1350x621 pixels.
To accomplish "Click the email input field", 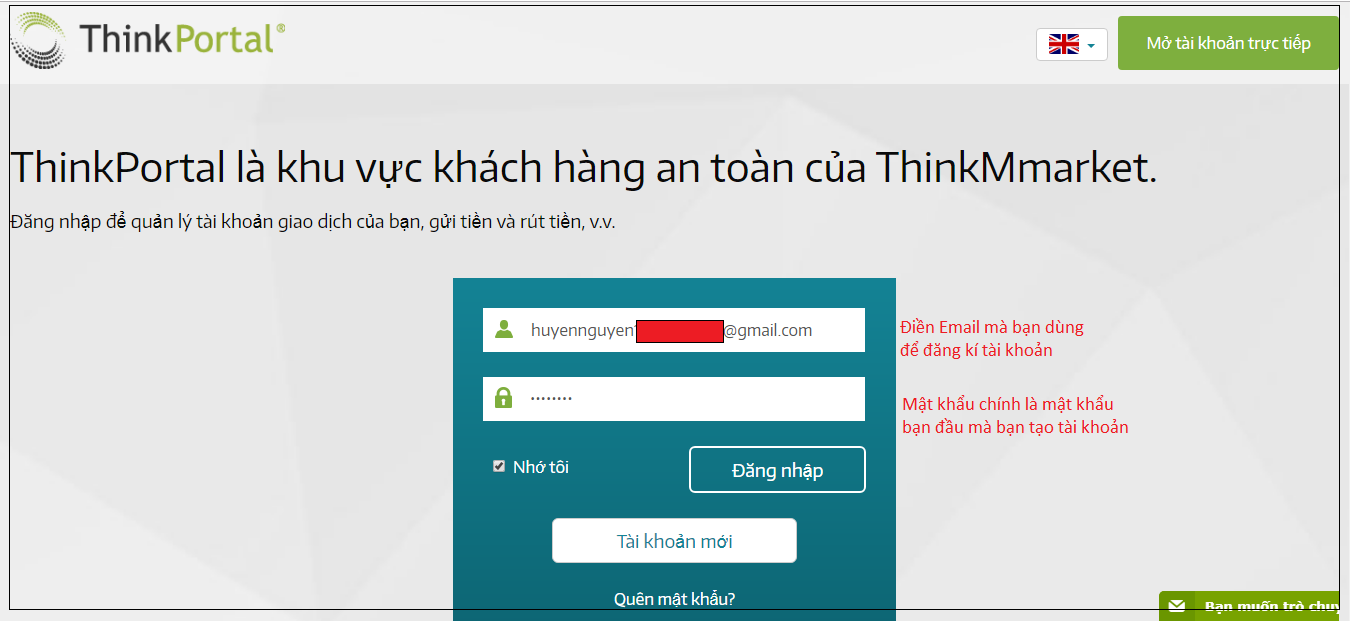I will [x=674, y=330].
